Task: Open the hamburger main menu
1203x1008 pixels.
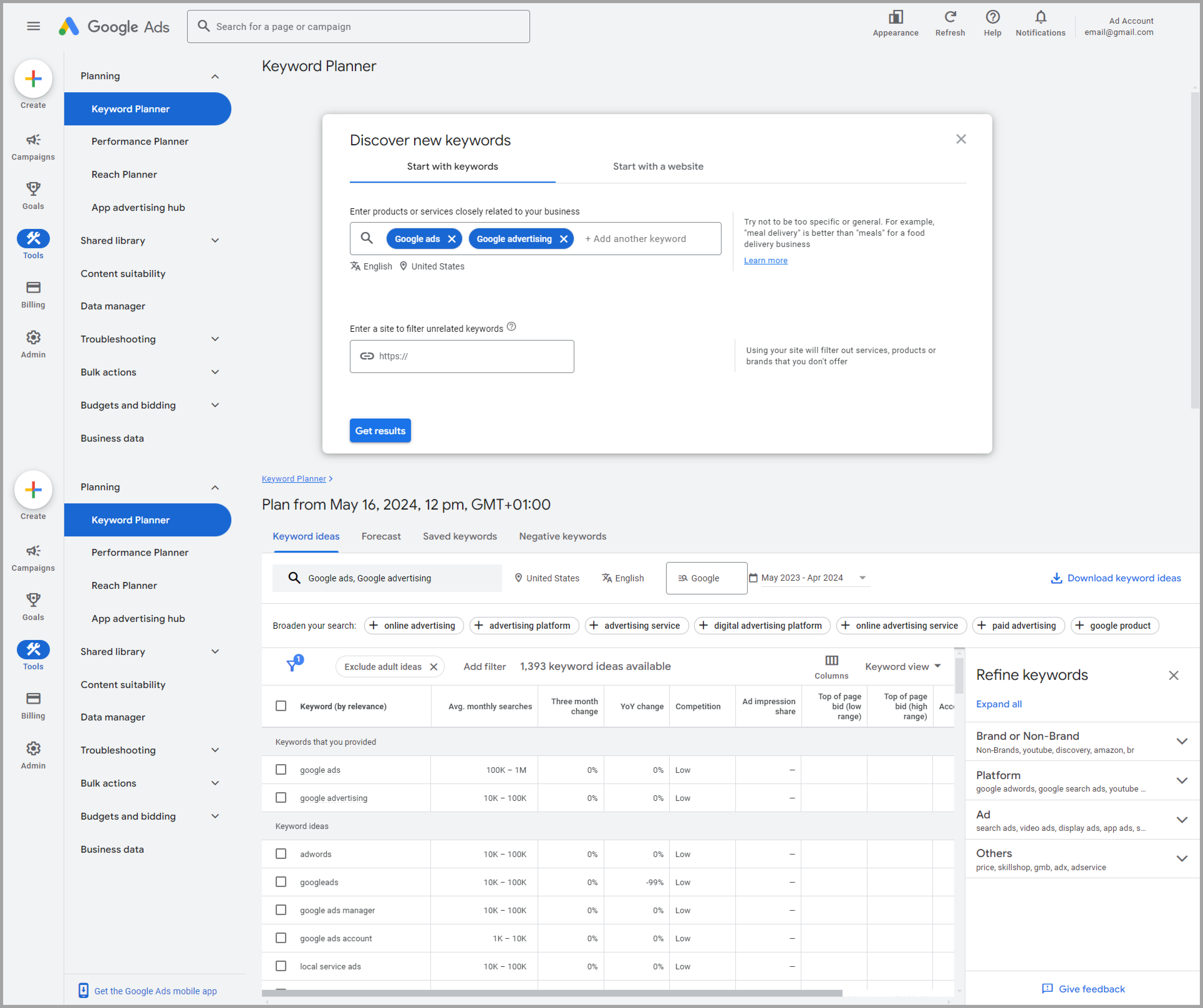Action: (x=33, y=27)
